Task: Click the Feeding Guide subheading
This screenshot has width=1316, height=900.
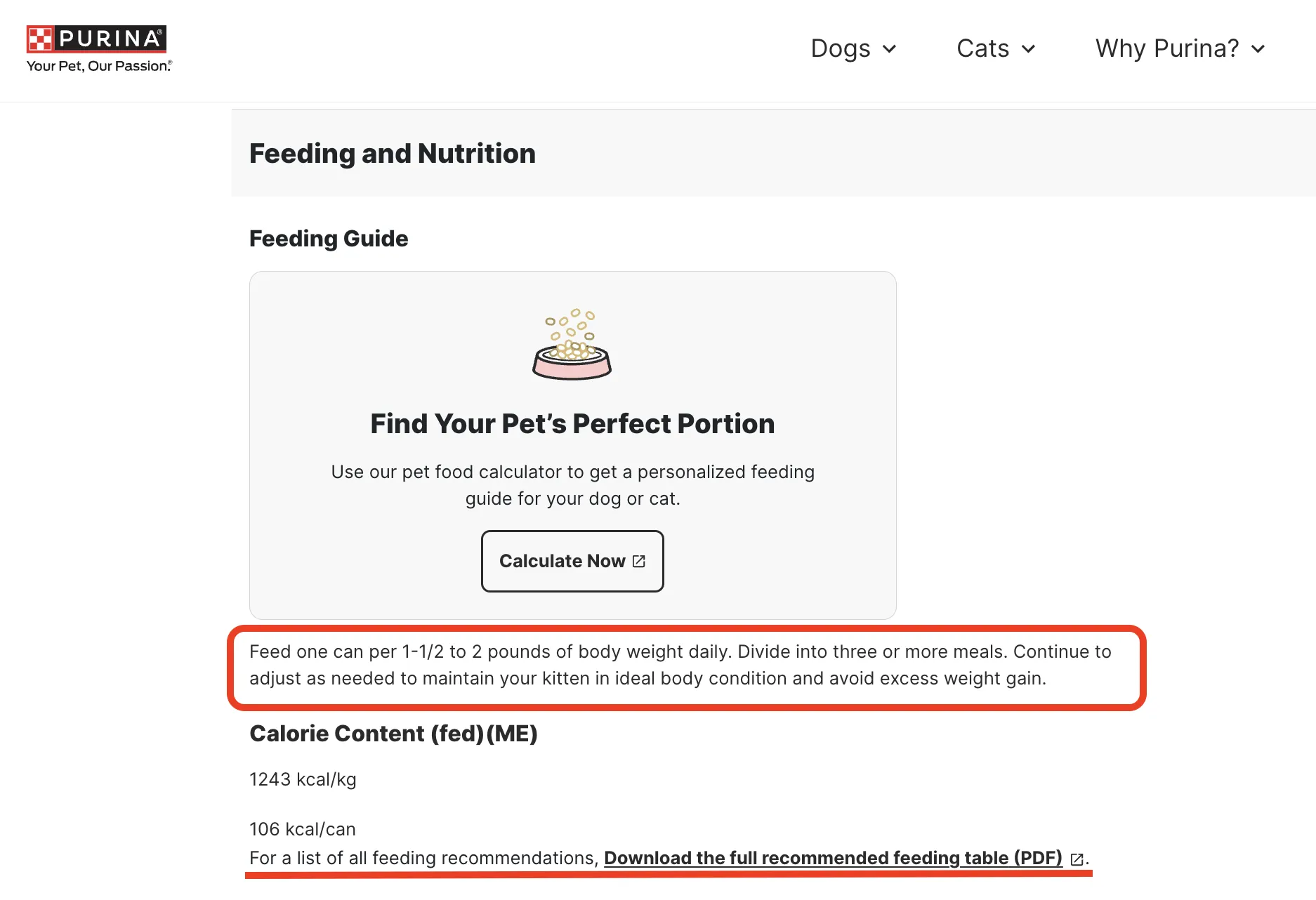Action: pos(329,239)
